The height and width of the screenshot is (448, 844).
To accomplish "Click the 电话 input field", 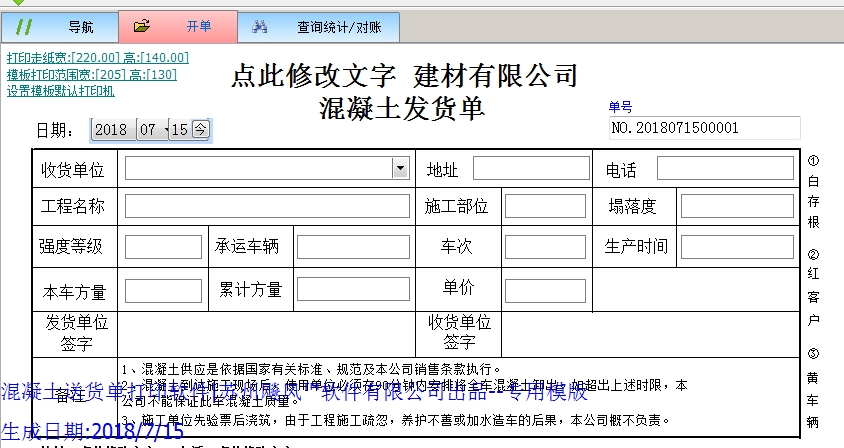I will click(725, 169).
